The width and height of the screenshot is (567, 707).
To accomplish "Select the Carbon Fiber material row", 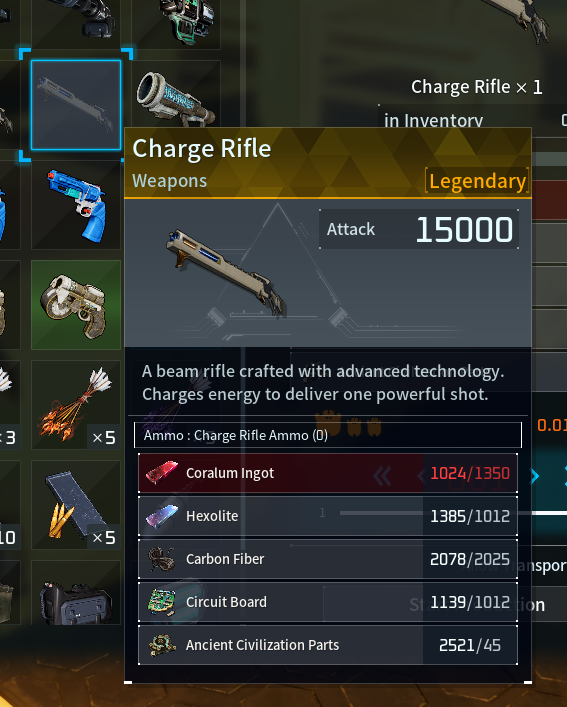I will click(x=328, y=559).
